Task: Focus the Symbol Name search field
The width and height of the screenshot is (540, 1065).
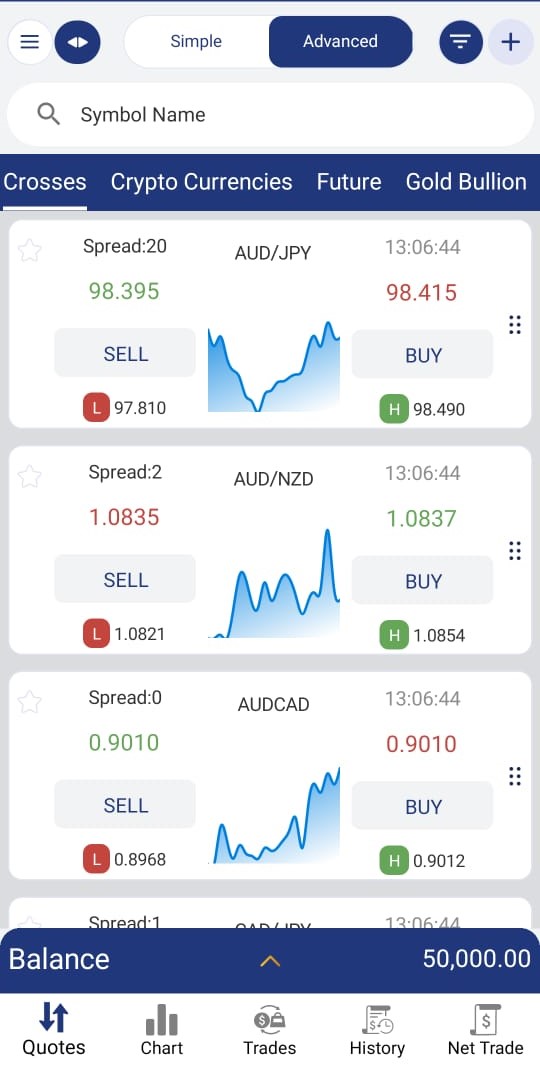Action: [x=270, y=115]
